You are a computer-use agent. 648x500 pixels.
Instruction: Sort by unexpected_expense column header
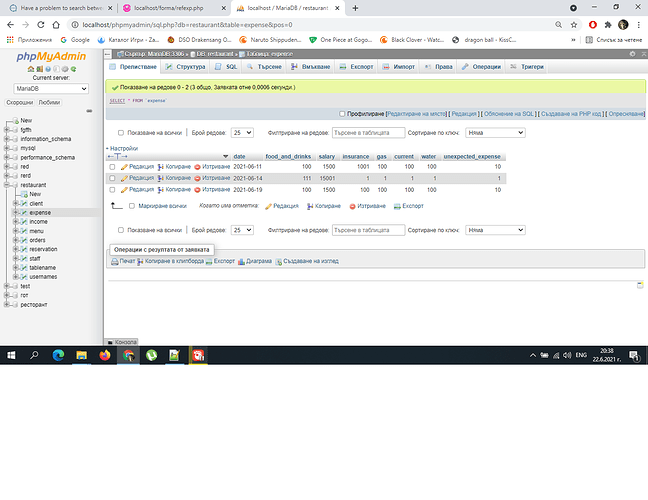472,157
